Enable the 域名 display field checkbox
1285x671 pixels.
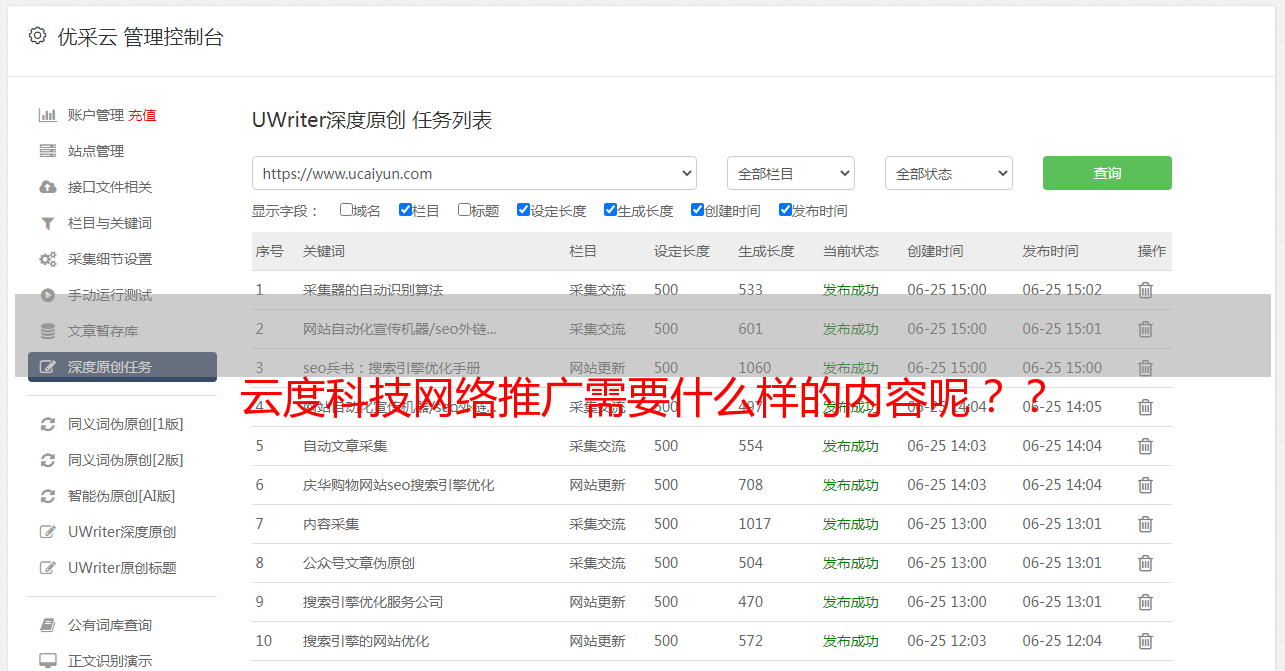[x=346, y=210]
